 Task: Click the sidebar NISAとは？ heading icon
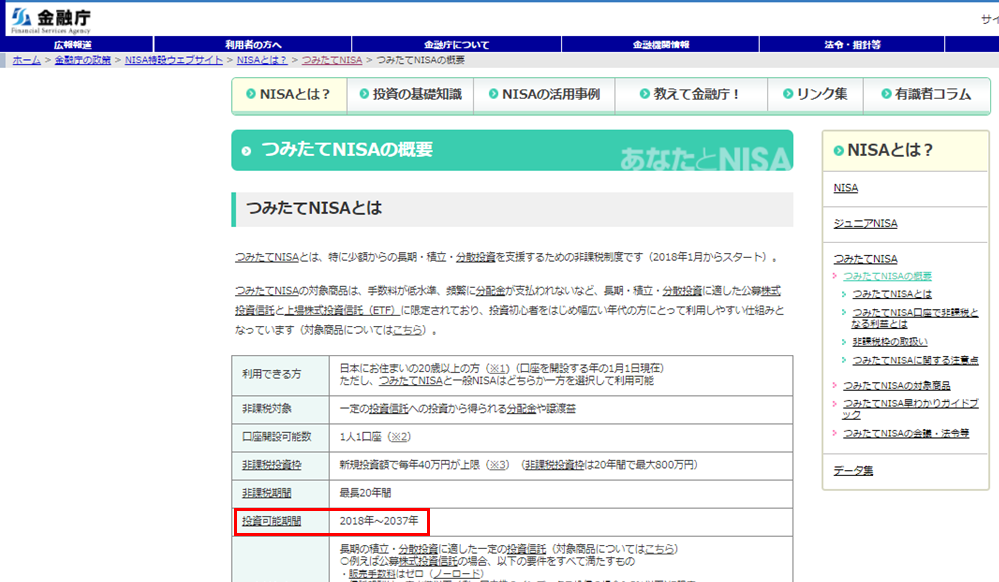[838, 150]
